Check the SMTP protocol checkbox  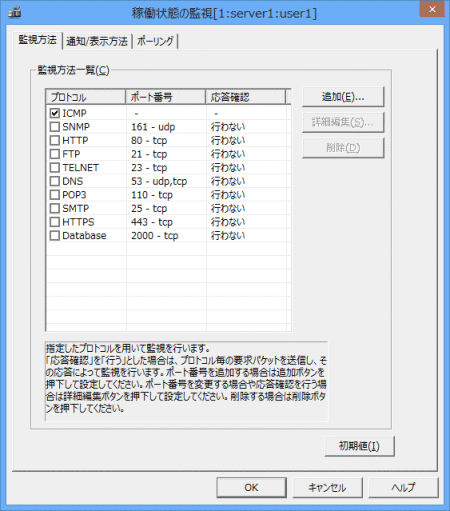click(55, 208)
